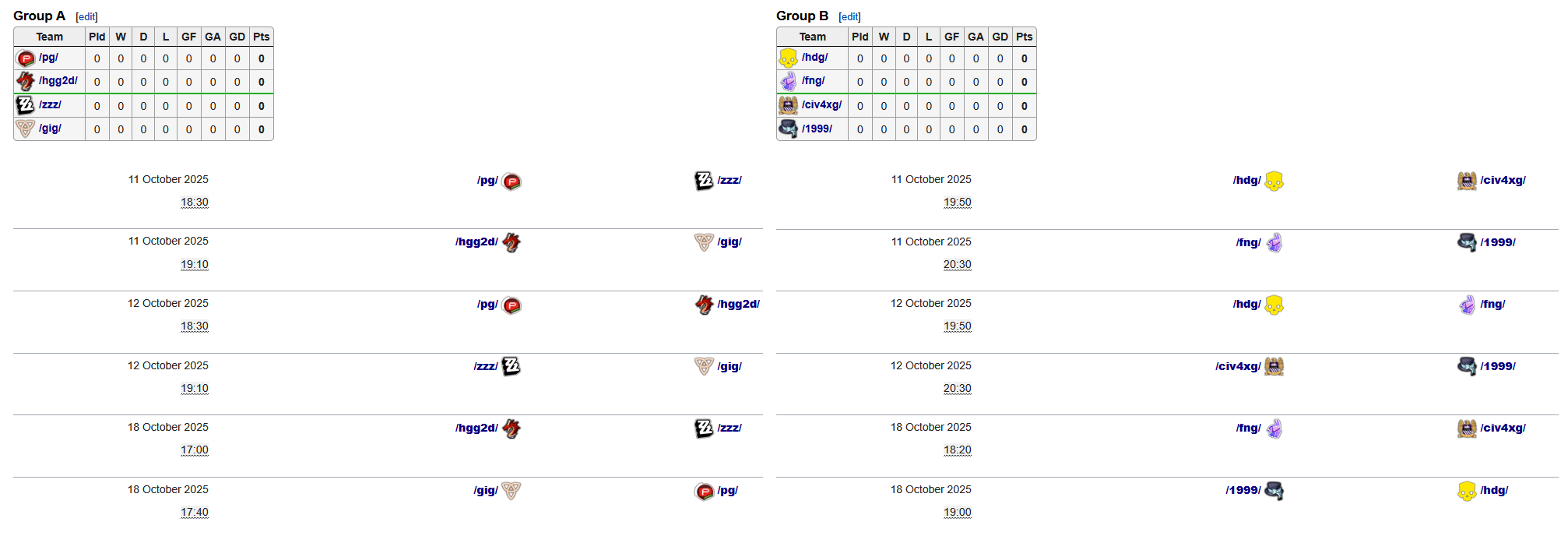
Task: Open /fng/ link in 12 October 19:50 match
Action: (1492, 304)
